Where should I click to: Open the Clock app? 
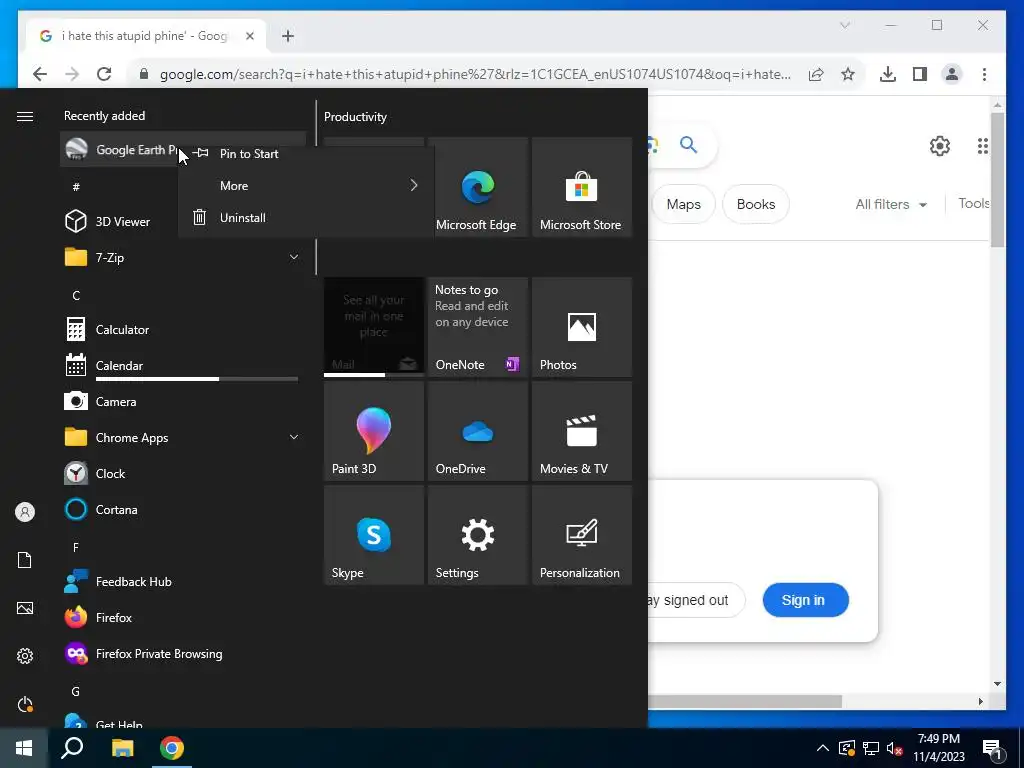[183, 473]
